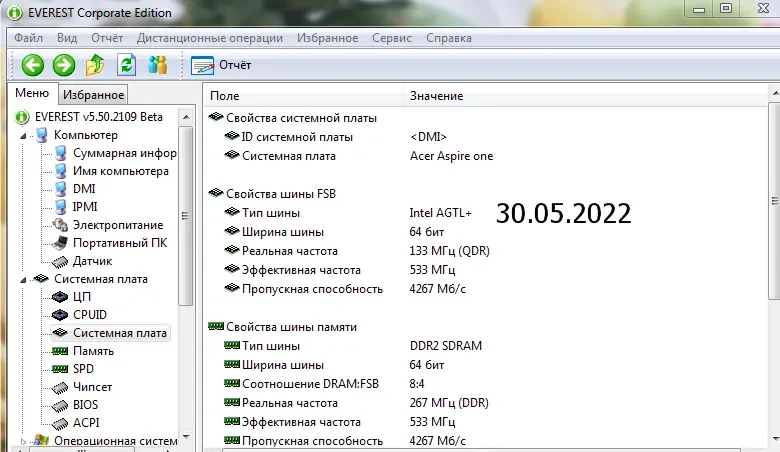Click the EVEREST title bar info icon

(x=15, y=12)
